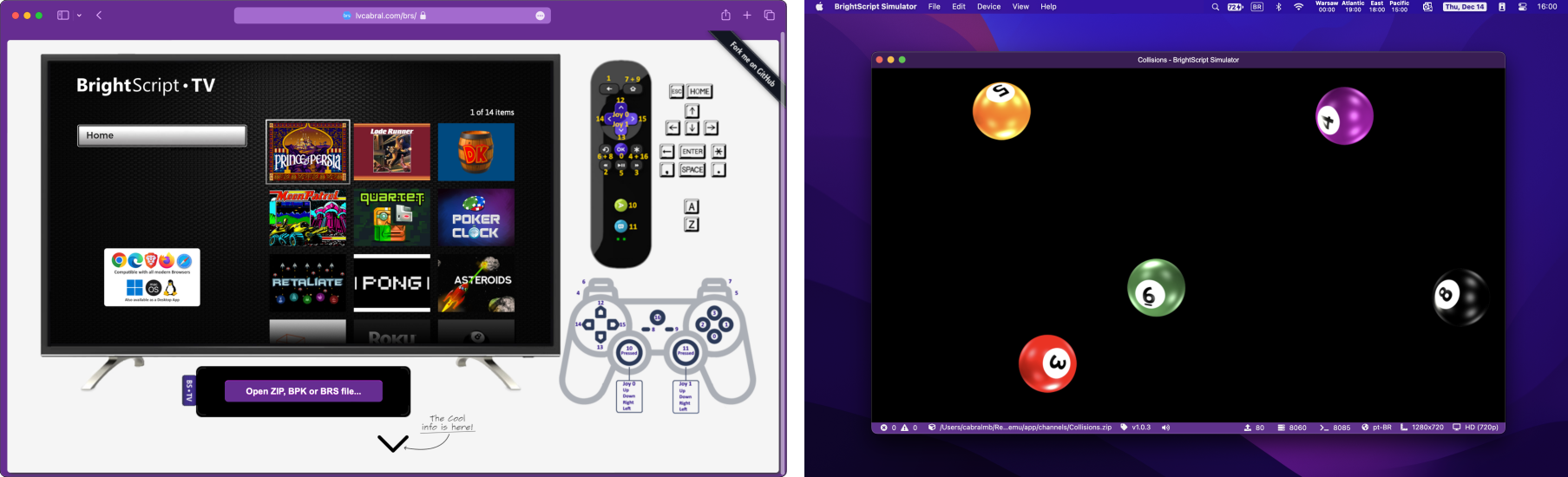Open the Device menu
This screenshot has height=477, width=1568.
(988, 6)
